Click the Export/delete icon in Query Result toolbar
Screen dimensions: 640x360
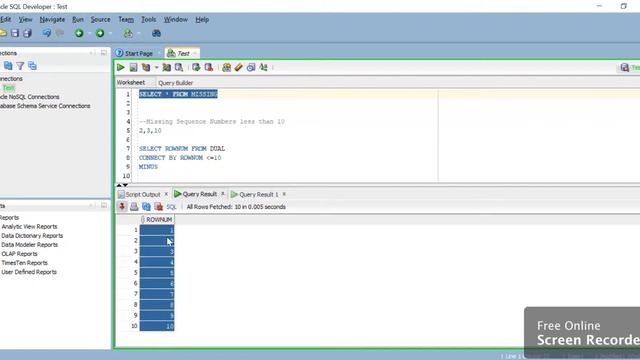pyautogui.click(x=158, y=207)
